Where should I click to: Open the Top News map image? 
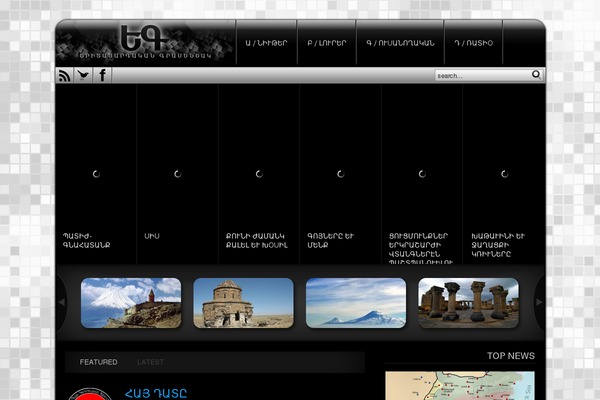(x=460, y=385)
